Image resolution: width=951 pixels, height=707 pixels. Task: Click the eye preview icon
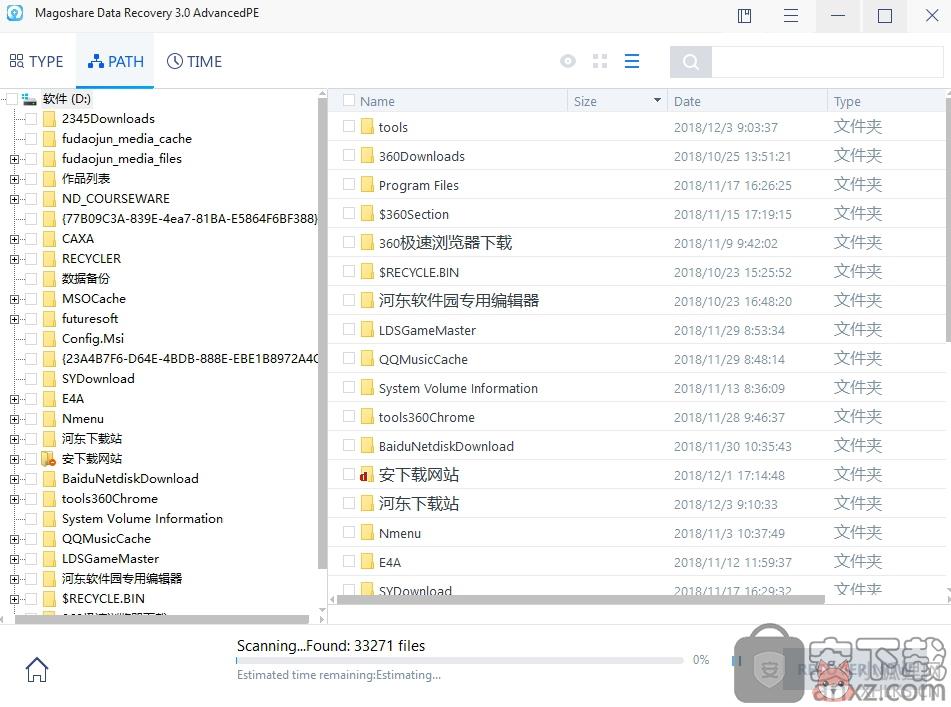pyautogui.click(x=568, y=61)
